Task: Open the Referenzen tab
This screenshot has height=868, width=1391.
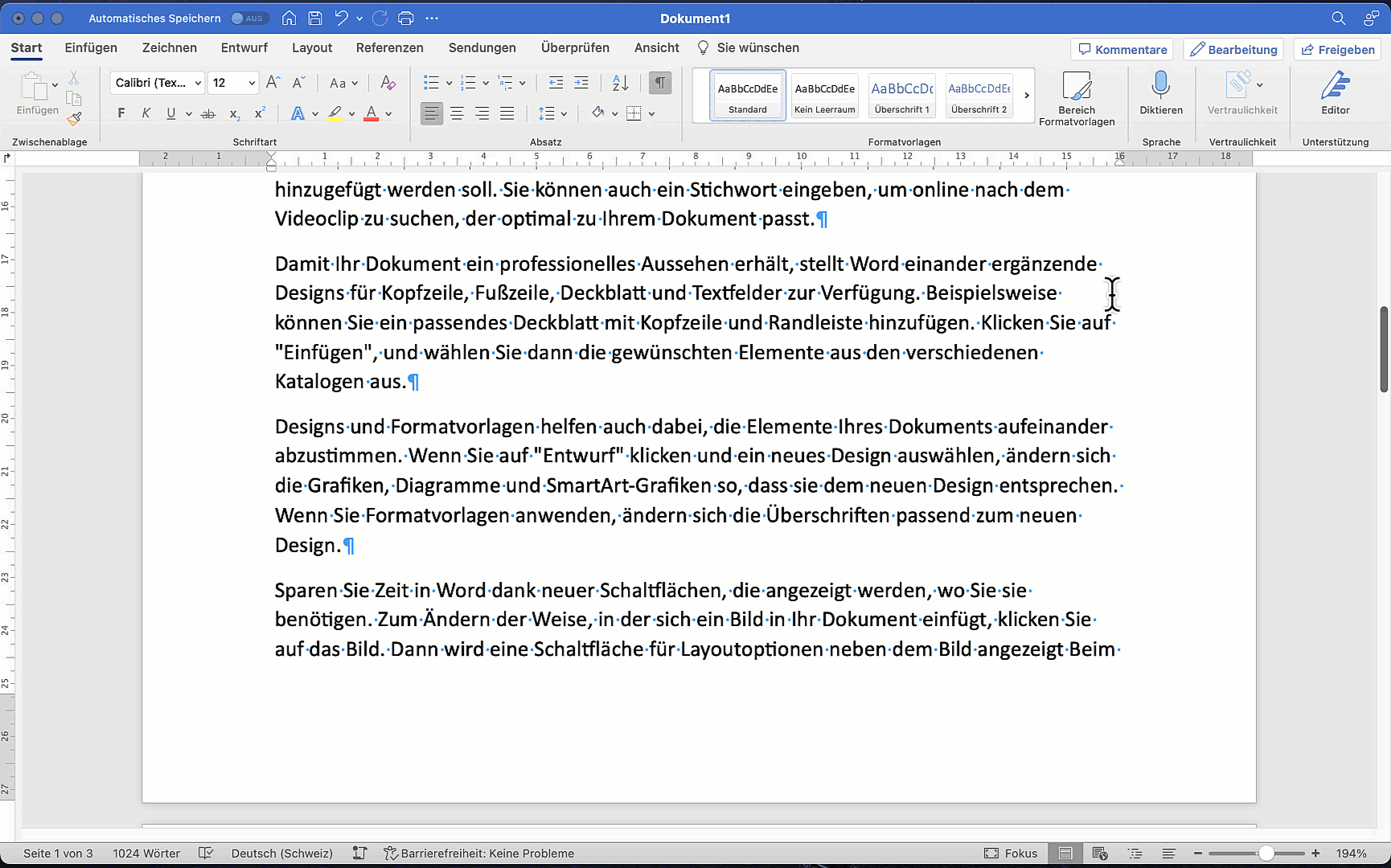Action: pos(389,47)
